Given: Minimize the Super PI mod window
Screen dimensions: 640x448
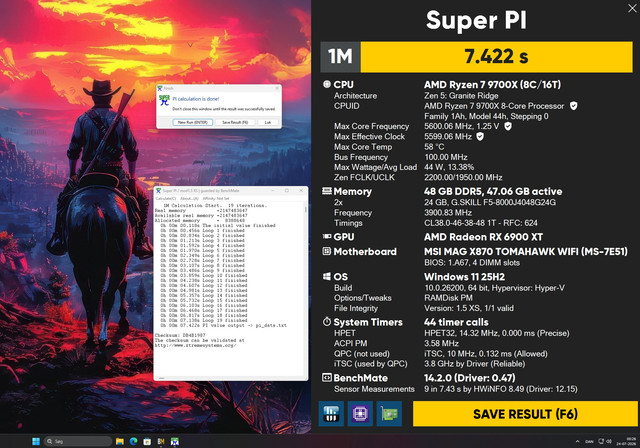Looking at the screenshot, I should (273, 191).
